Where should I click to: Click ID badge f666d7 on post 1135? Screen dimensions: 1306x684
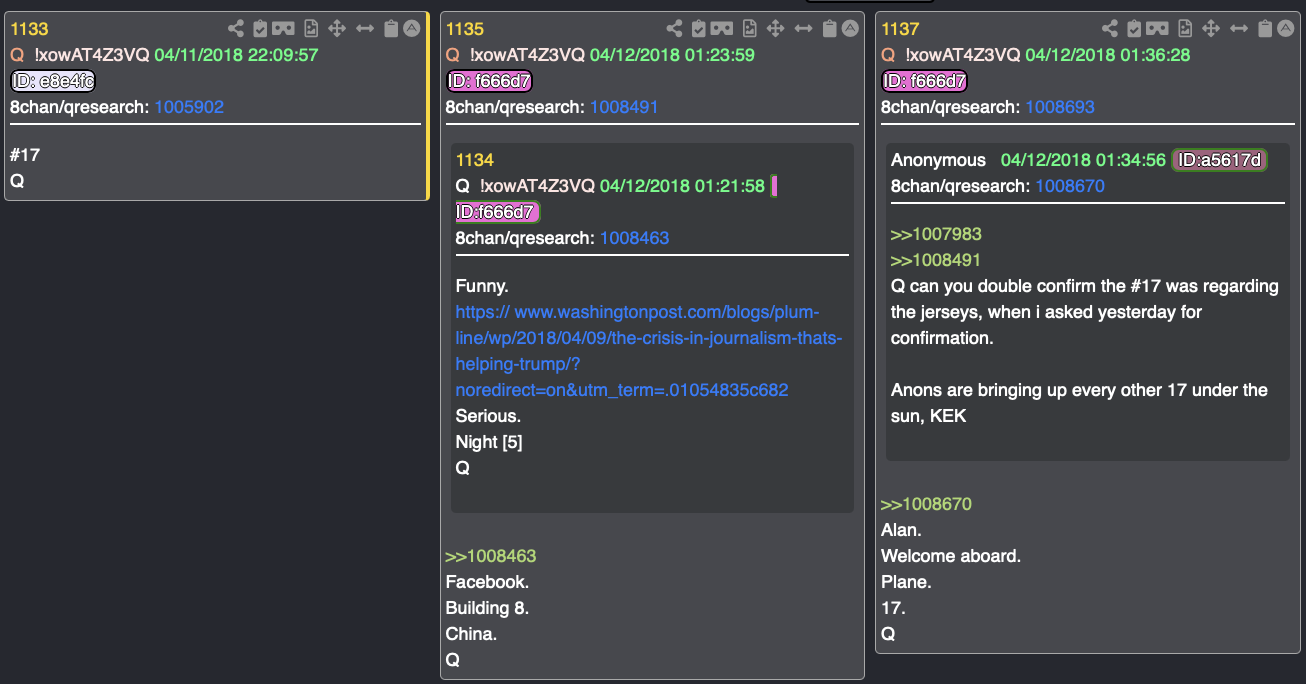[489, 81]
